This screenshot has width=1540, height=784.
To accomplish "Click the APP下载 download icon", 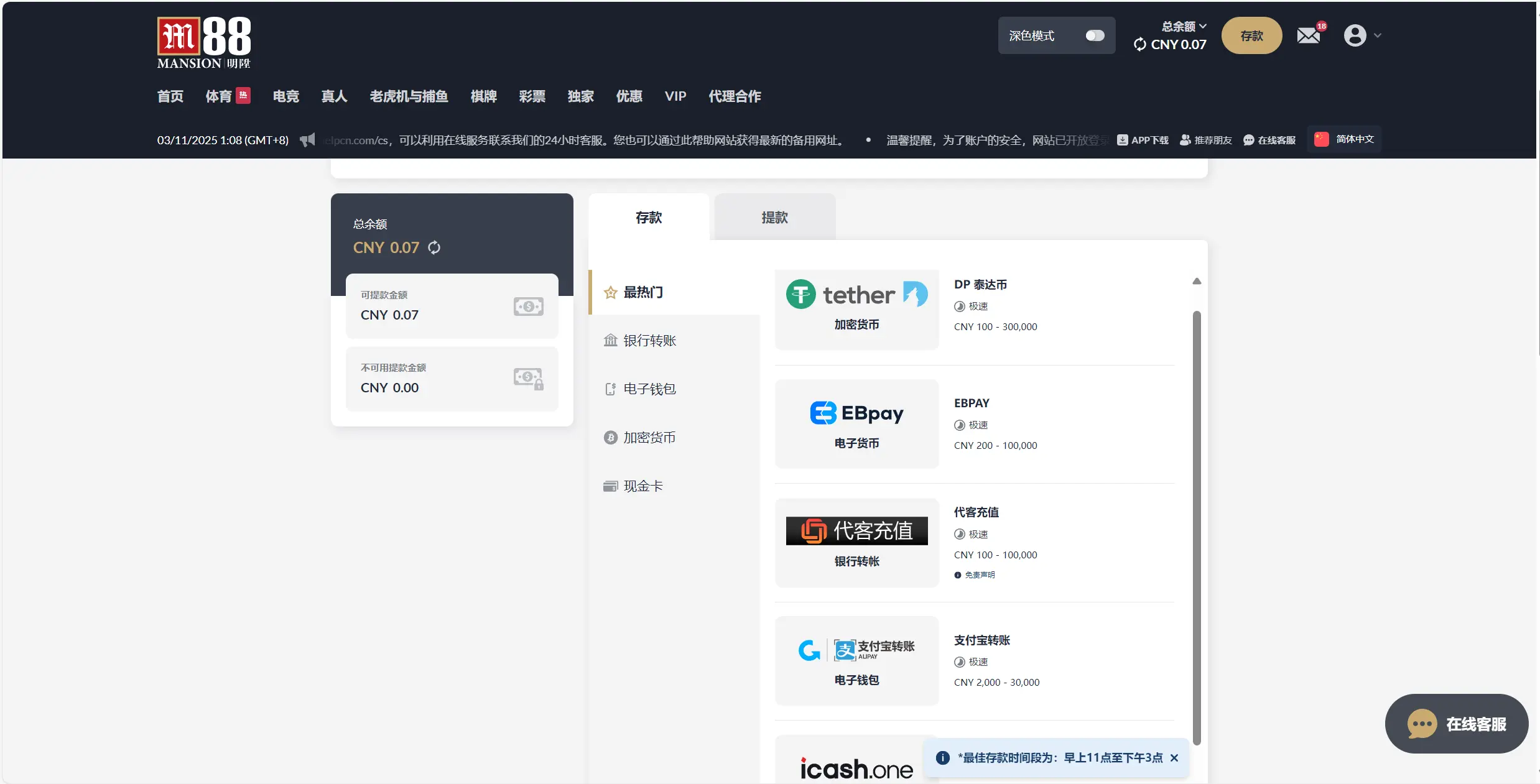I will [x=1123, y=140].
